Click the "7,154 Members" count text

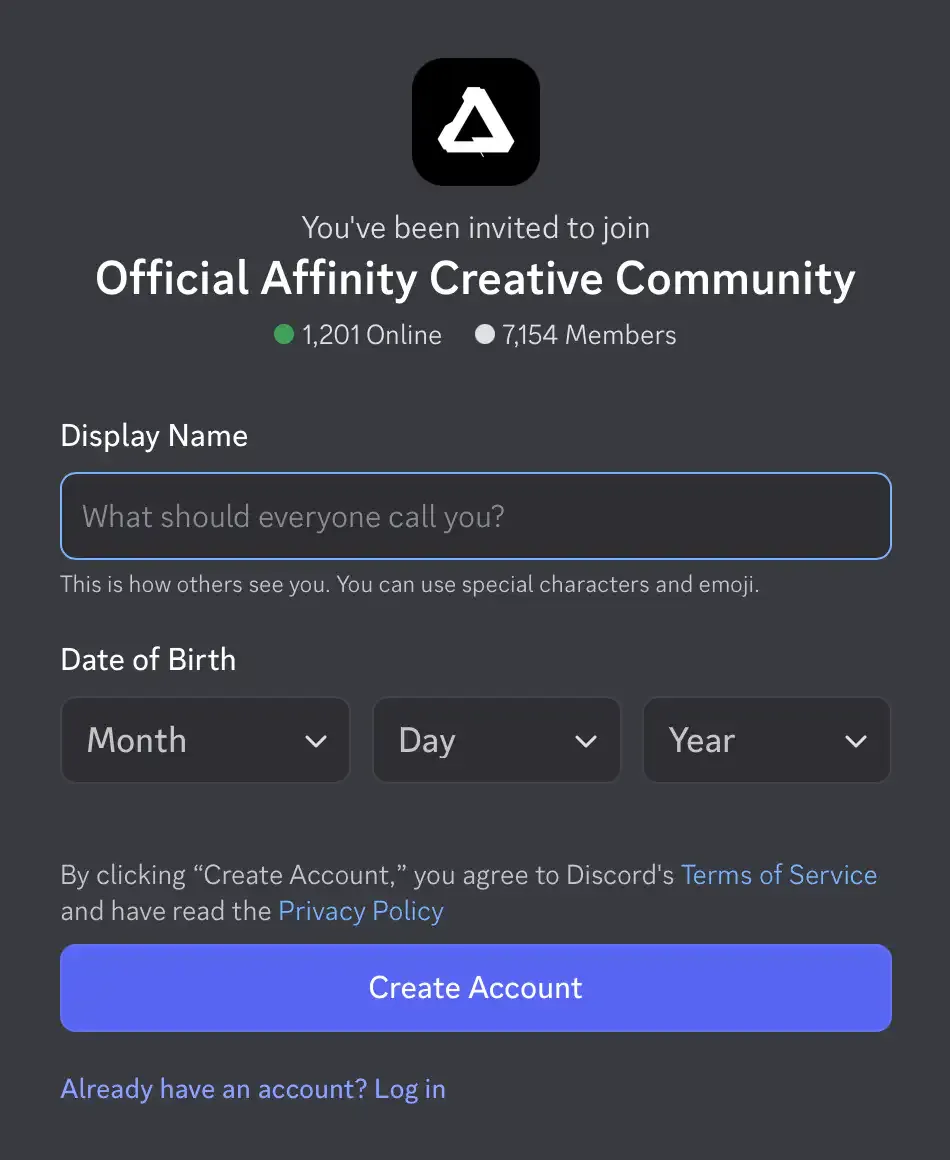coord(590,335)
